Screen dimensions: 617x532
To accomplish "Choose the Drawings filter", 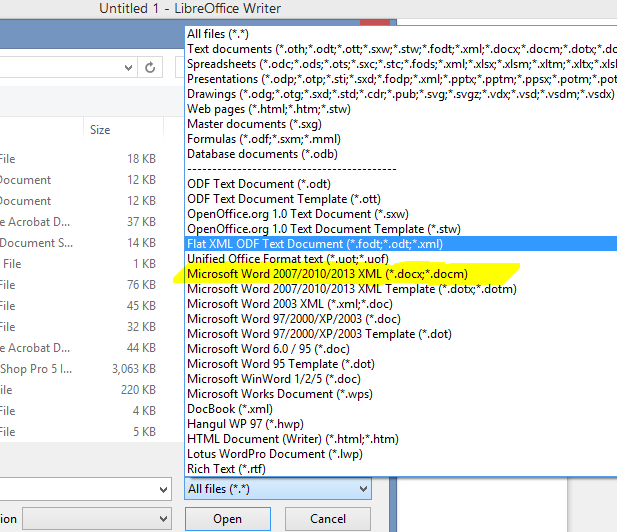I will [x=401, y=94].
